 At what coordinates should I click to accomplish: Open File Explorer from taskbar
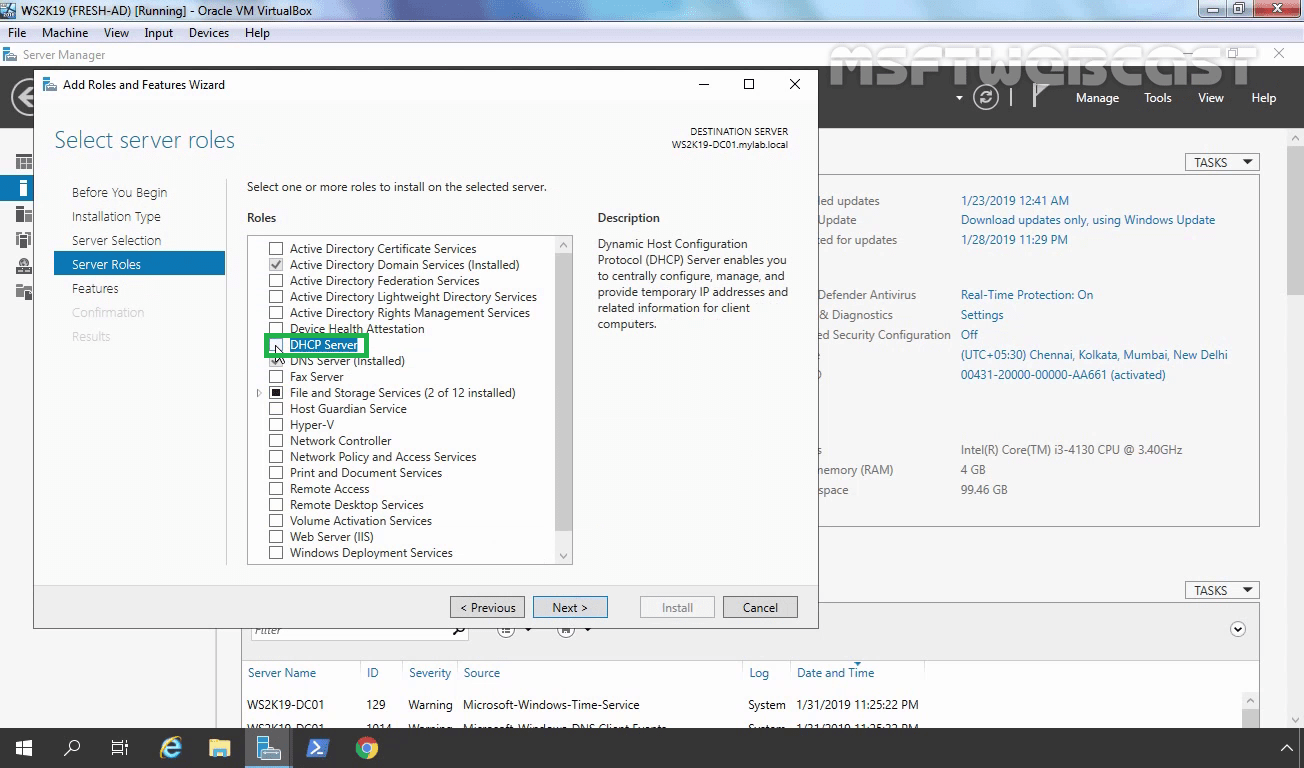click(x=219, y=748)
